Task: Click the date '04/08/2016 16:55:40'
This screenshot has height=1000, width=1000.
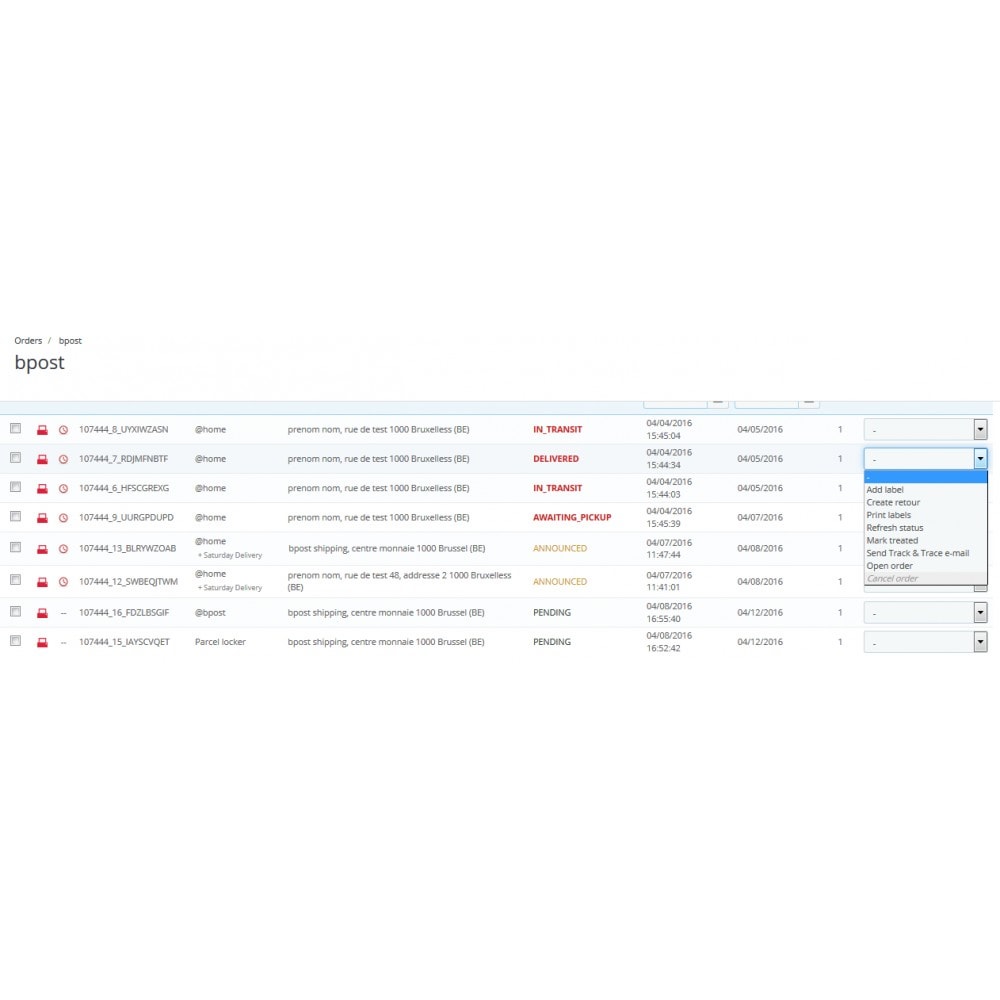Action: pos(669,613)
